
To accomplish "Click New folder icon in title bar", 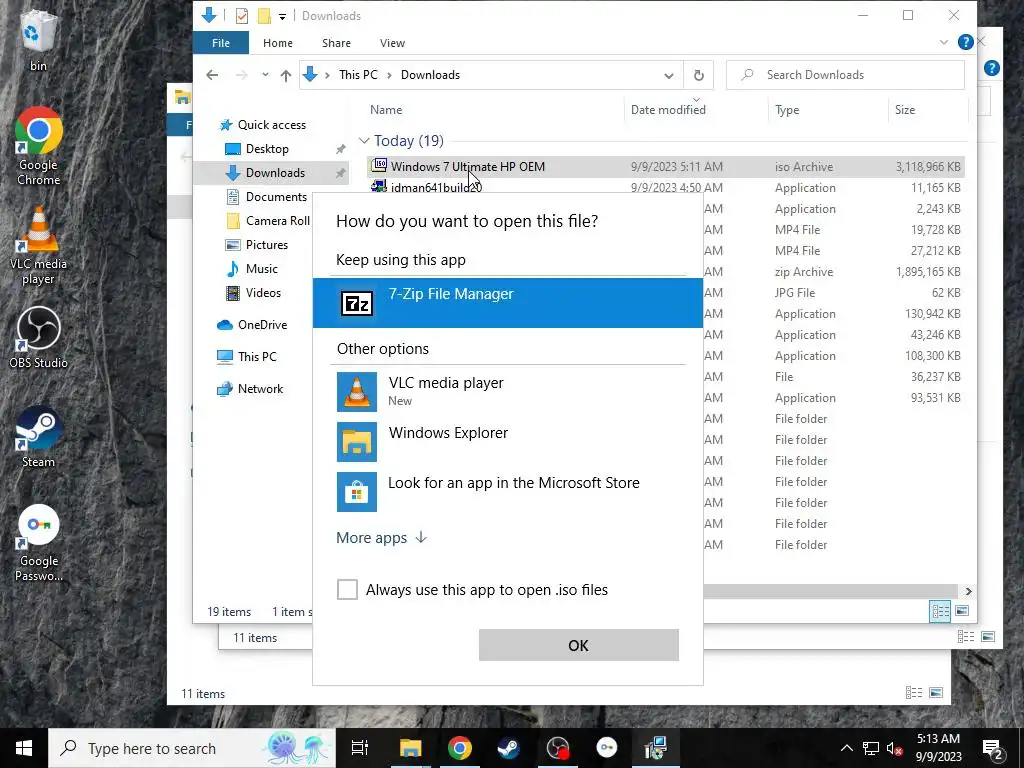I will click(x=264, y=16).
